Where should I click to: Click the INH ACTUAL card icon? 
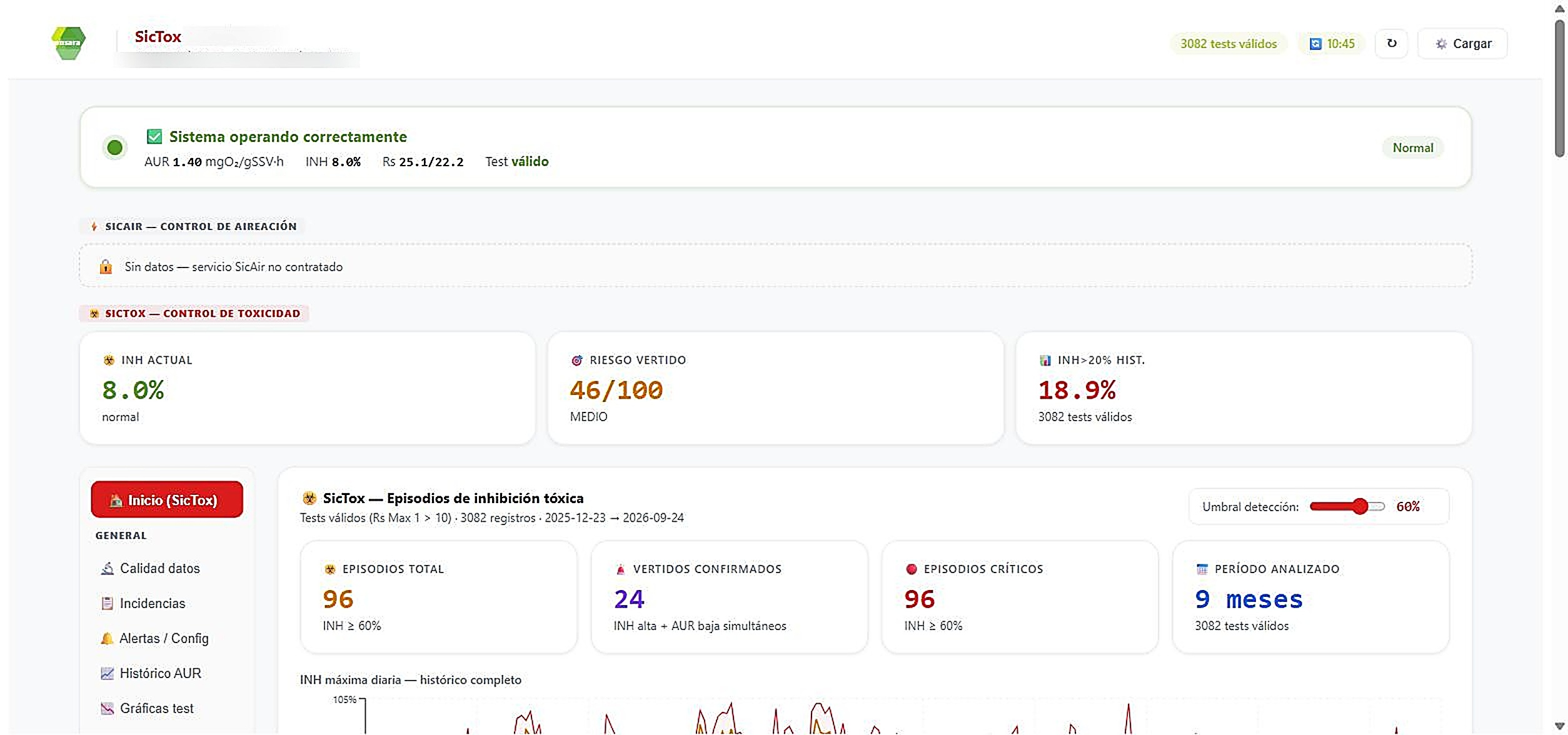click(x=109, y=361)
